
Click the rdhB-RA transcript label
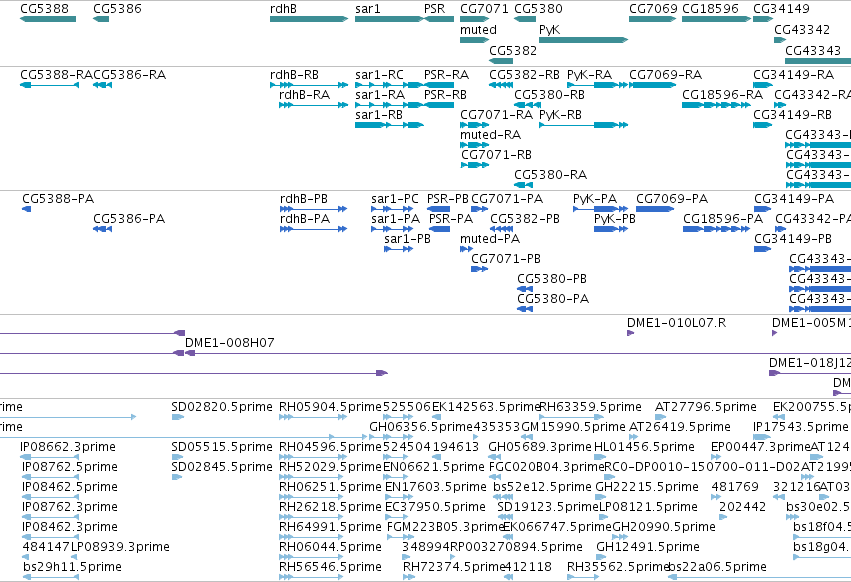coord(304,95)
